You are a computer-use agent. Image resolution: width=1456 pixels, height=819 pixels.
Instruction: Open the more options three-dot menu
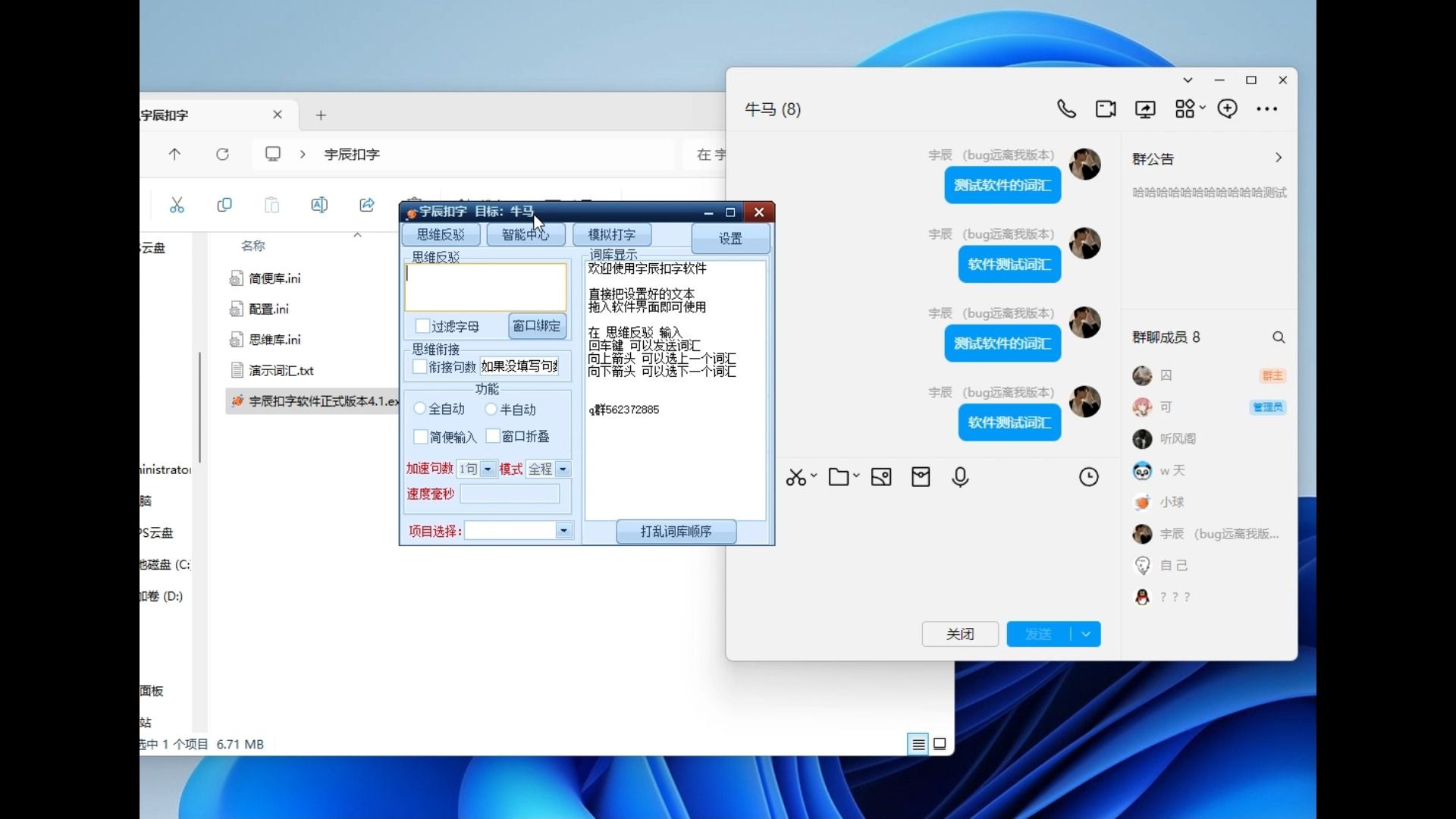[1266, 109]
